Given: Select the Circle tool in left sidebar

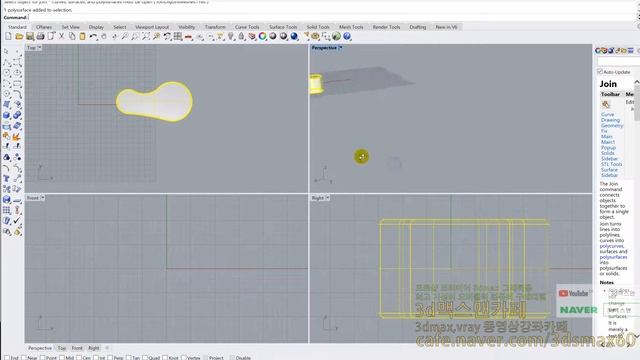Looking at the screenshot, I should coord(6,73).
